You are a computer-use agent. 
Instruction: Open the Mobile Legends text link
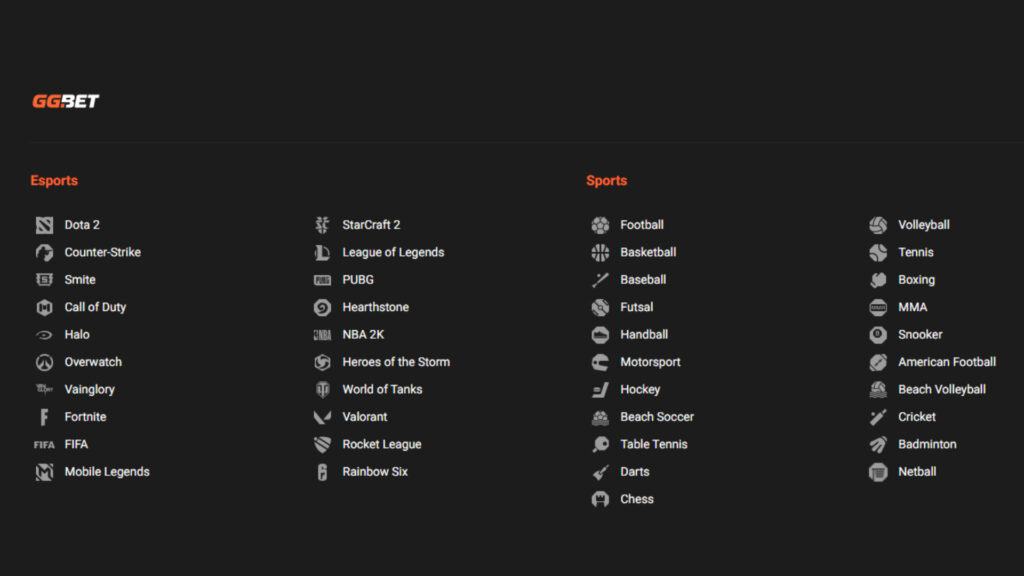107,472
